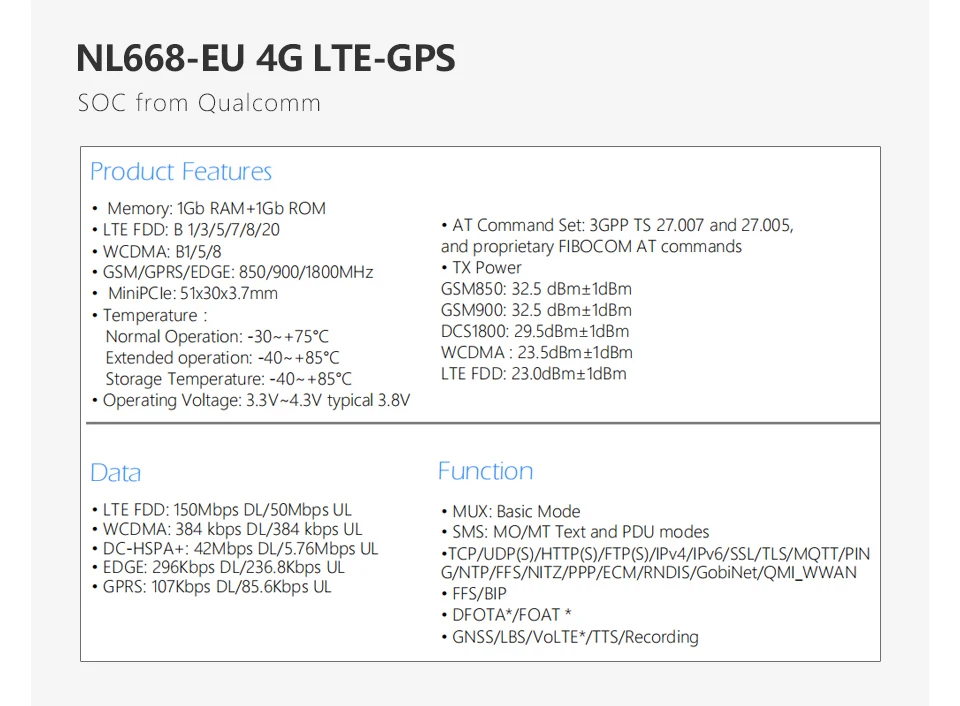This screenshot has height=706, width=960.
Task: Click the Data section heading
Action: coord(115,473)
